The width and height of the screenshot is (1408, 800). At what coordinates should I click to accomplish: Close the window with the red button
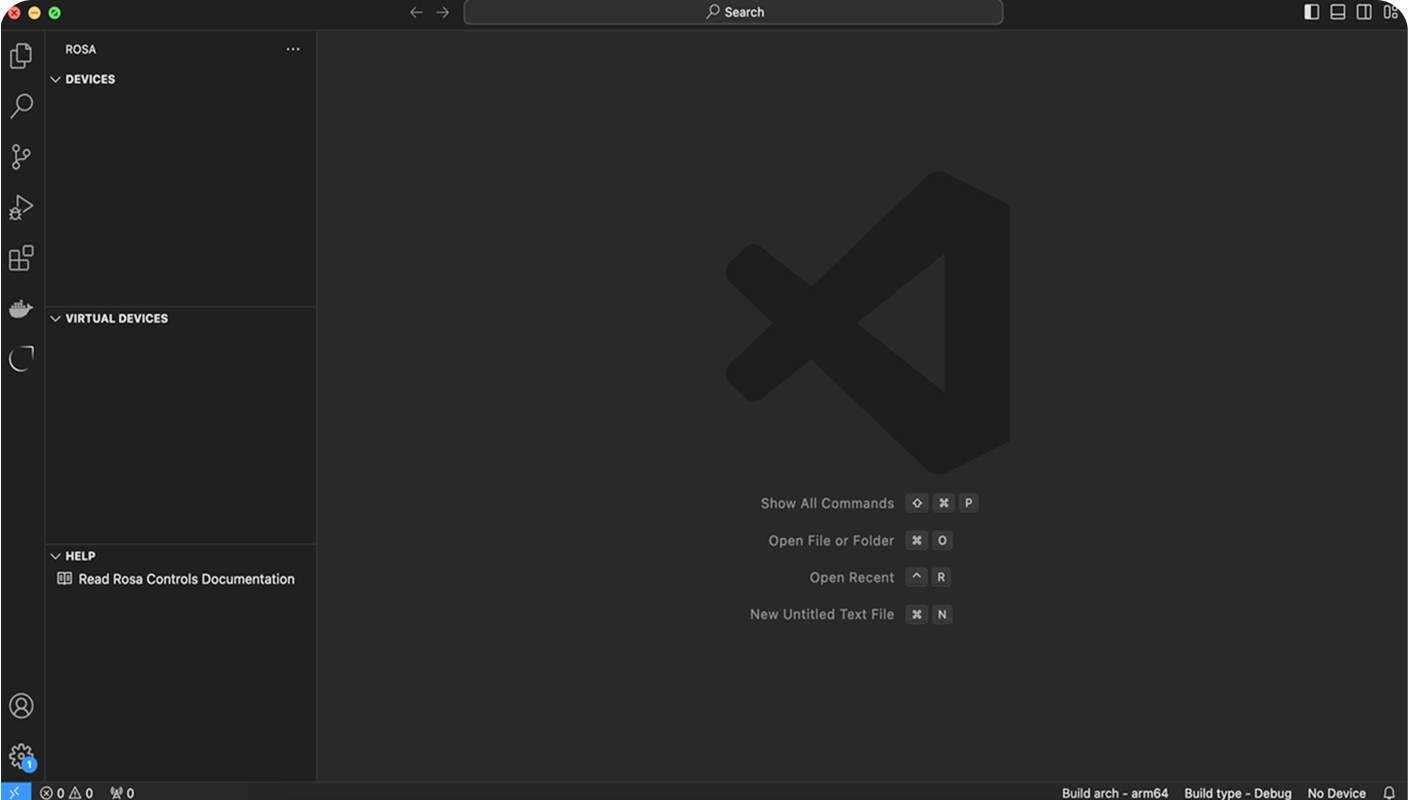[x=14, y=13]
